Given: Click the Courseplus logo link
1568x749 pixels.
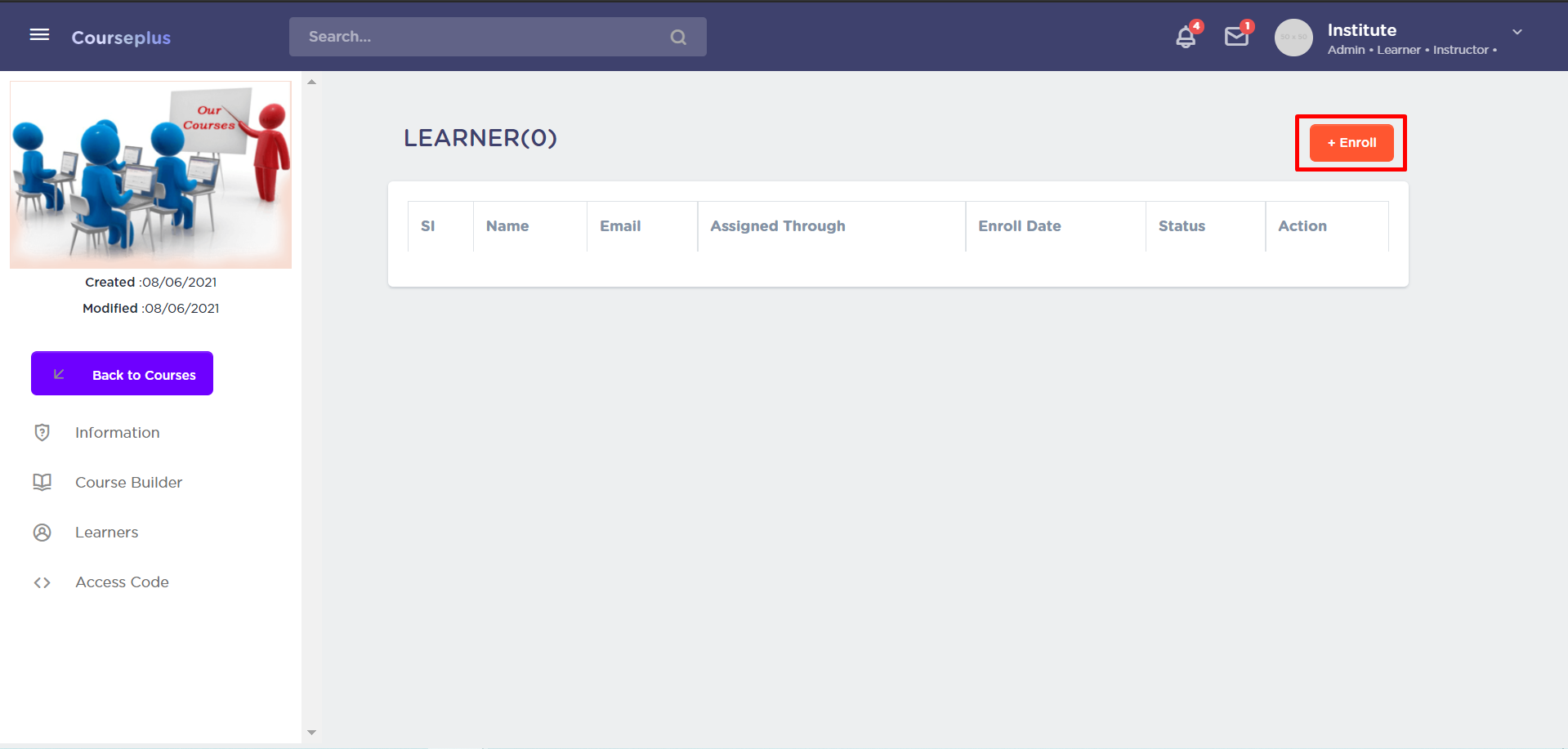Looking at the screenshot, I should (x=121, y=38).
